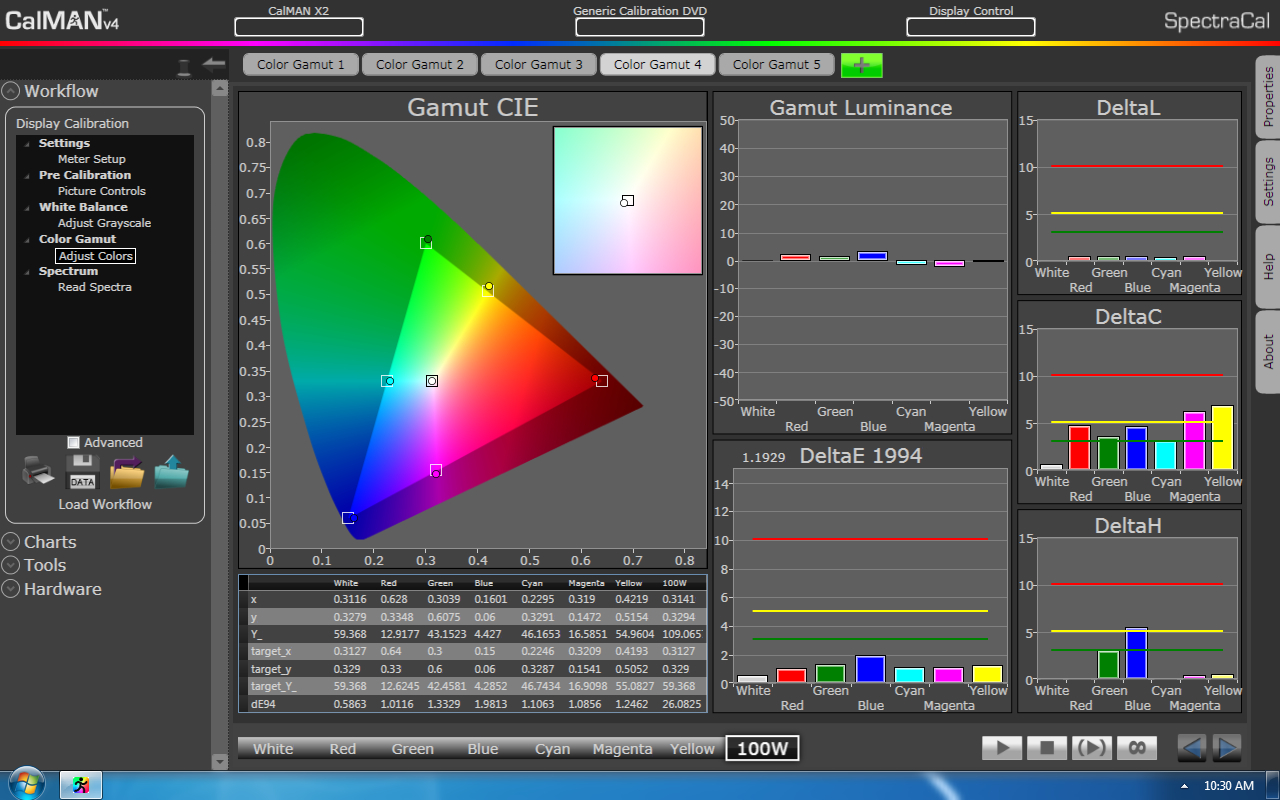Select the Adjust Colors workflow step

coord(95,256)
